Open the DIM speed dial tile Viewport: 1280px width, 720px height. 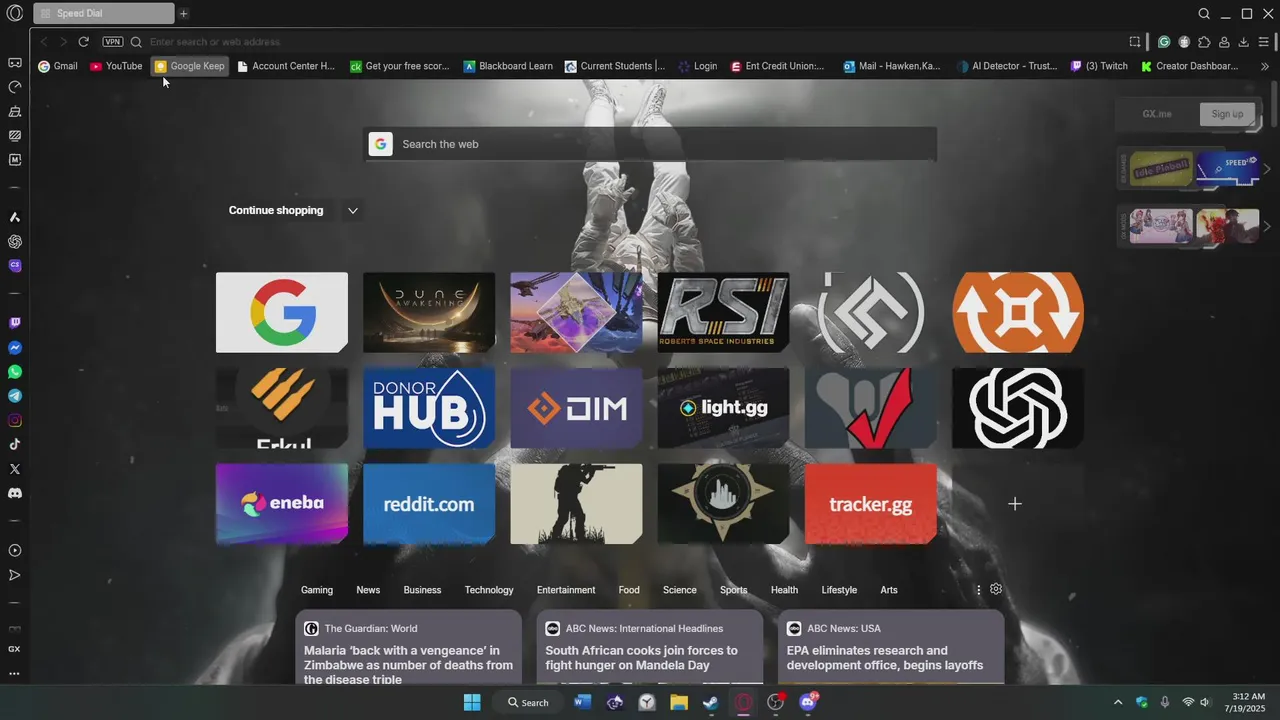pyautogui.click(x=576, y=408)
